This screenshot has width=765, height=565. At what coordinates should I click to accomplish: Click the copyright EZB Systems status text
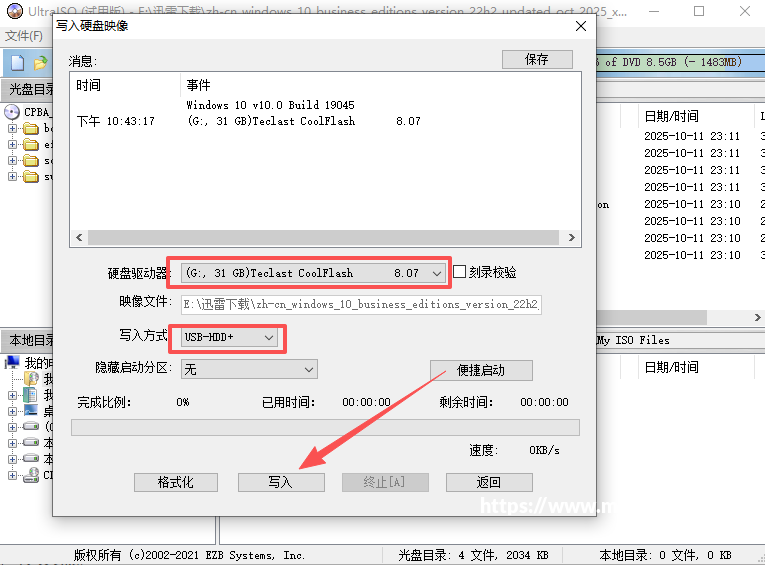[x=189, y=555]
